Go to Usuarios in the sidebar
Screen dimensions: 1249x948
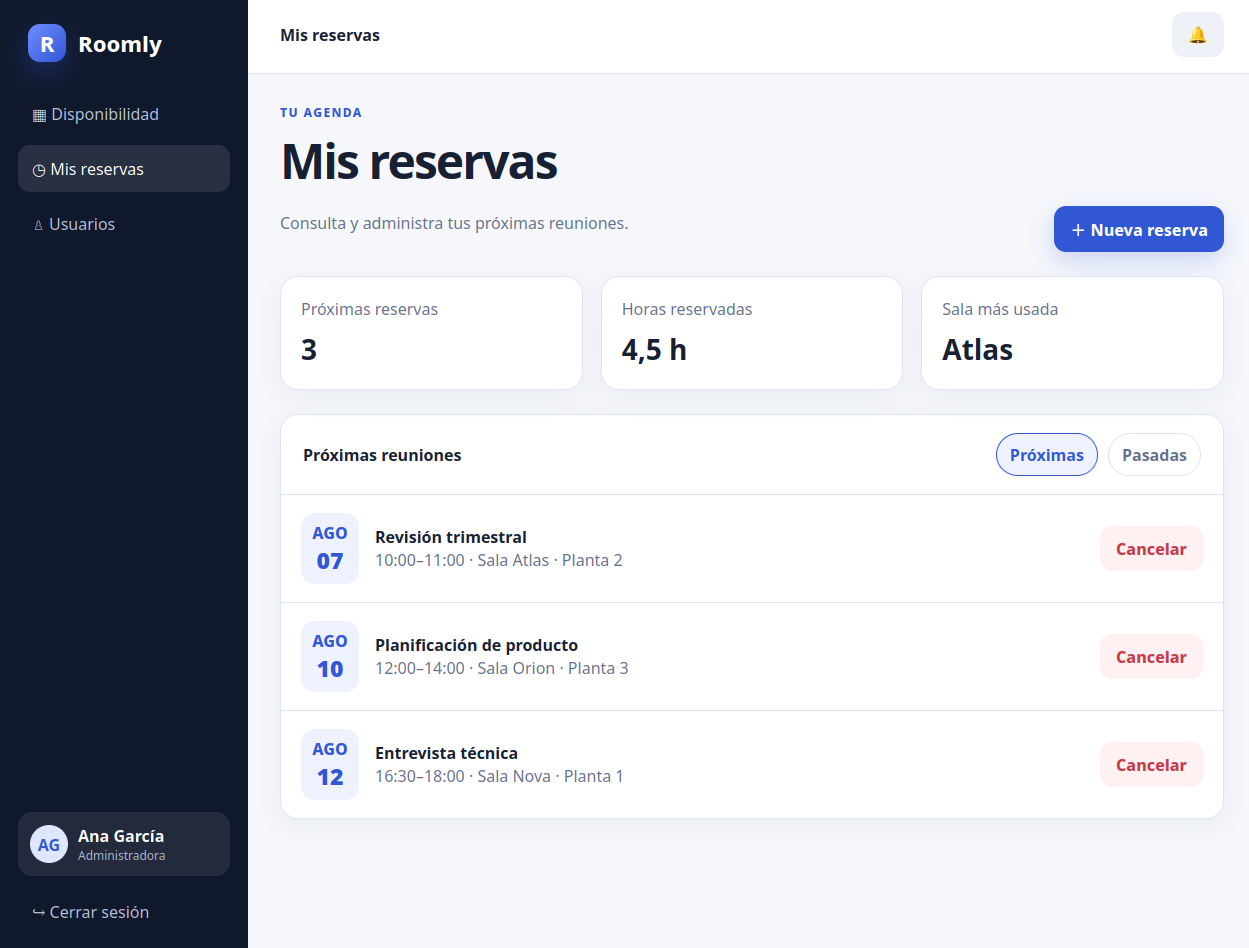point(124,224)
